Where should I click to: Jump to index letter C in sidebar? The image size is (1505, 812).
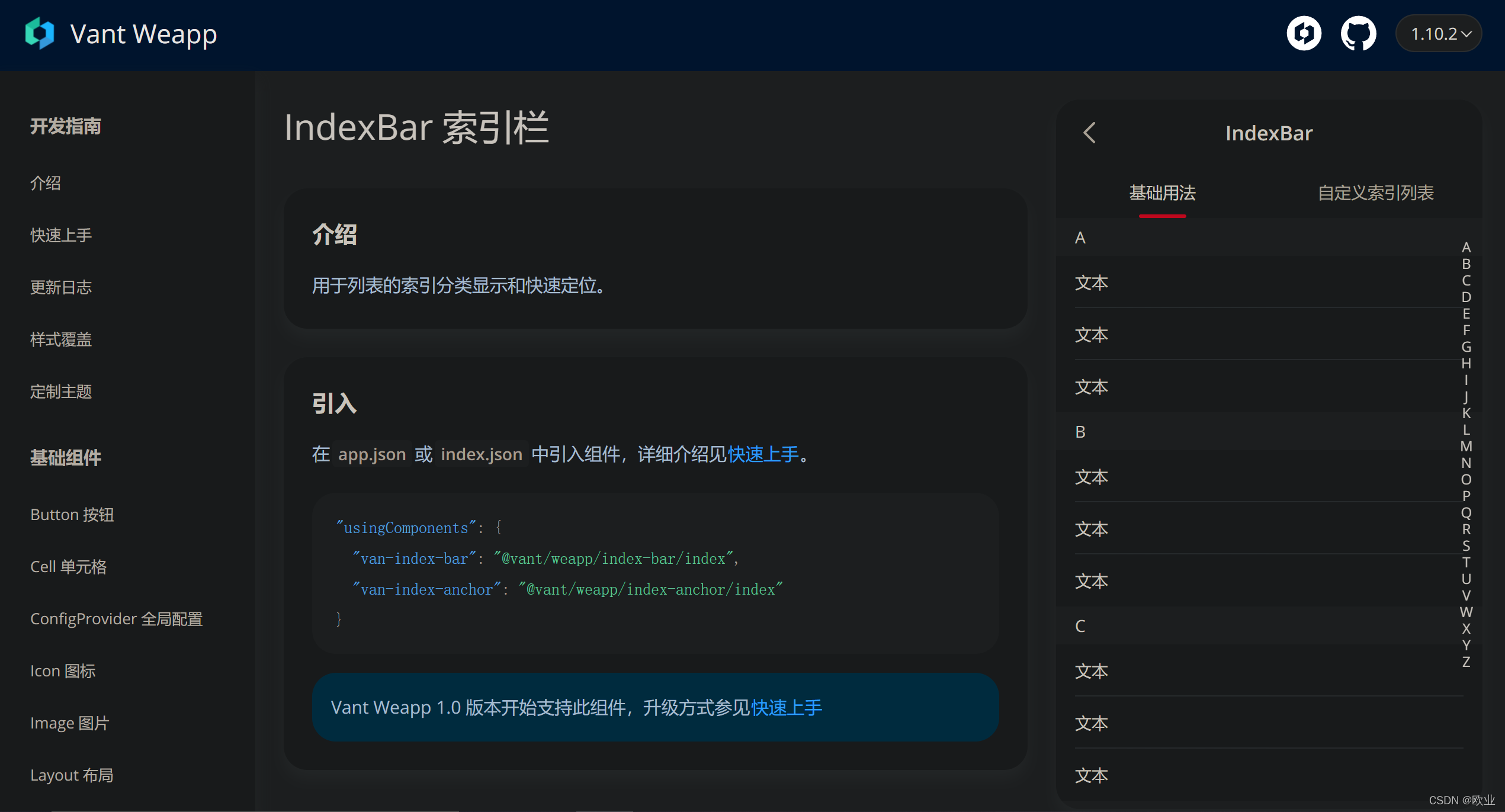click(x=1466, y=281)
